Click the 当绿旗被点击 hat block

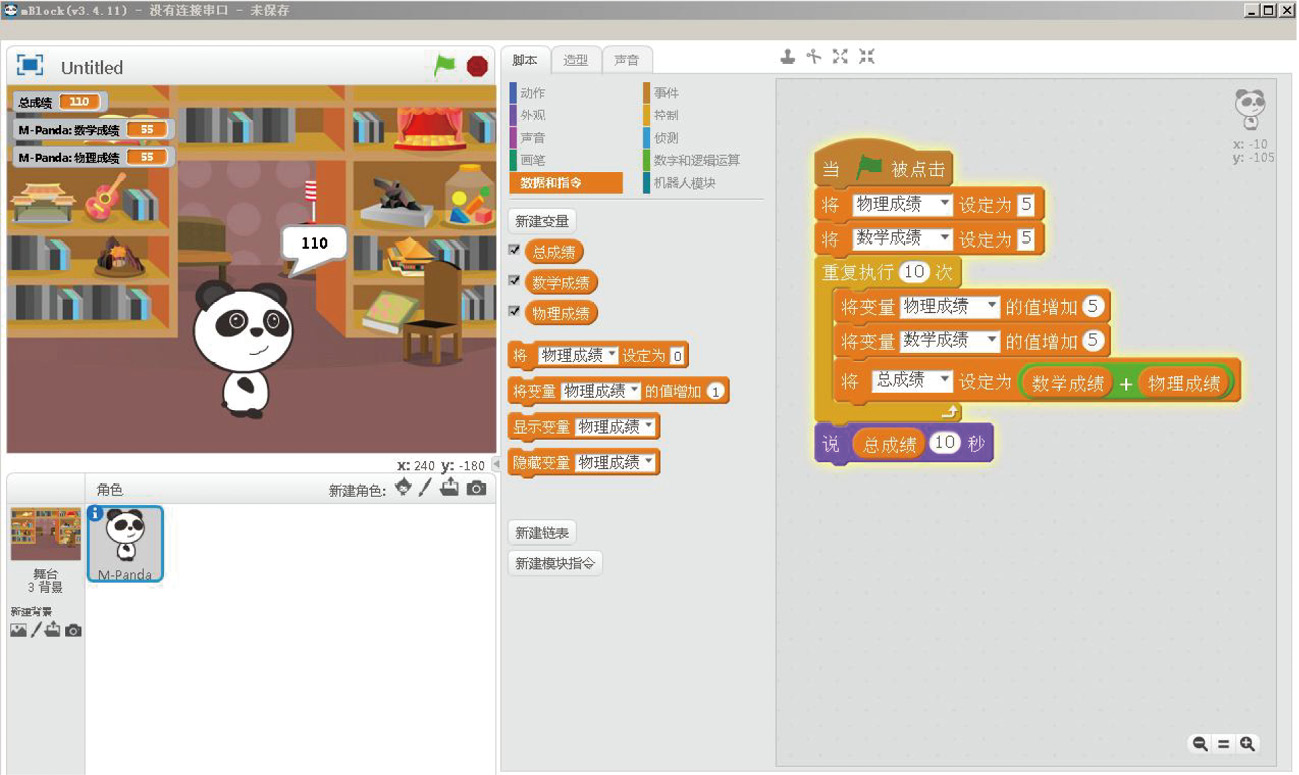(884, 165)
